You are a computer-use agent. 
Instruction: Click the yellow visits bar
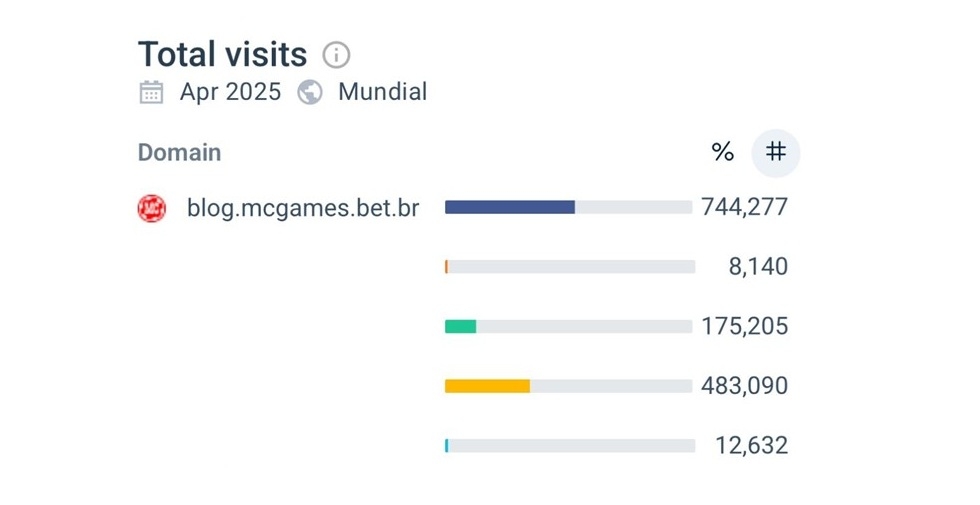487,386
